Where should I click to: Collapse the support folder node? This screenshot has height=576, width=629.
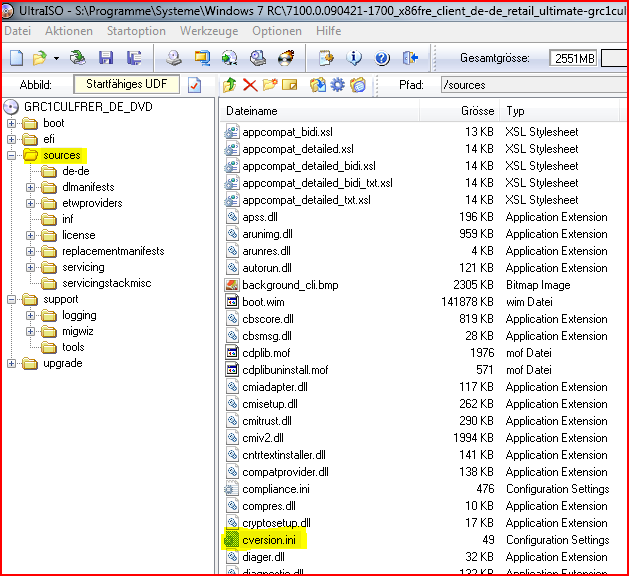click(x=11, y=299)
